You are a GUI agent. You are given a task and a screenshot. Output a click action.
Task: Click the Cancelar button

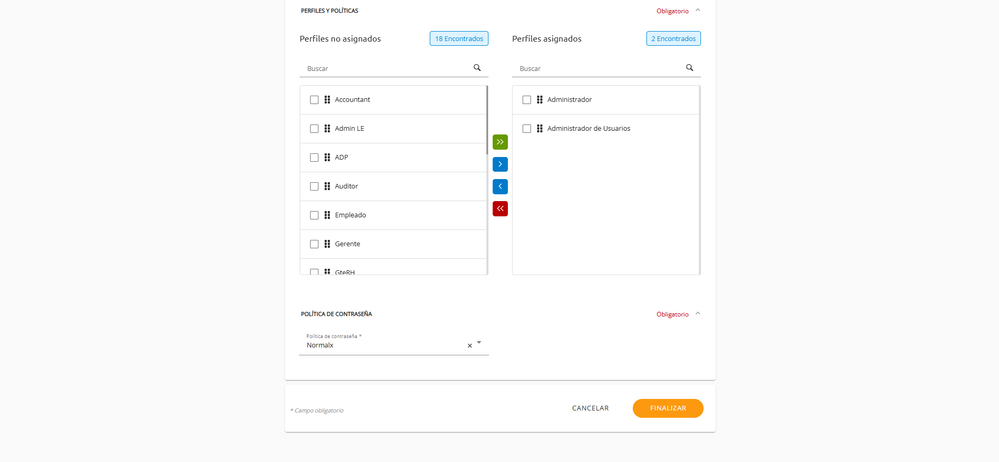coord(590,408)
